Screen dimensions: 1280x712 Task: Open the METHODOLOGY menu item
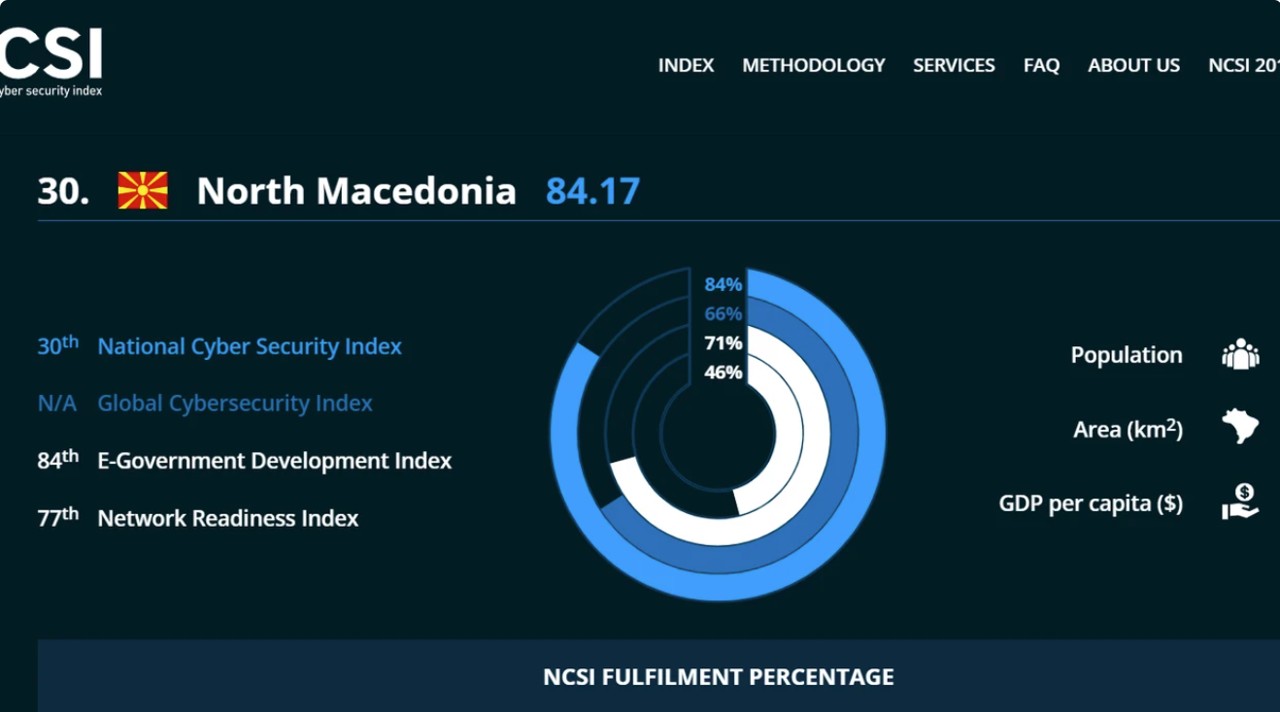point(814,65)
